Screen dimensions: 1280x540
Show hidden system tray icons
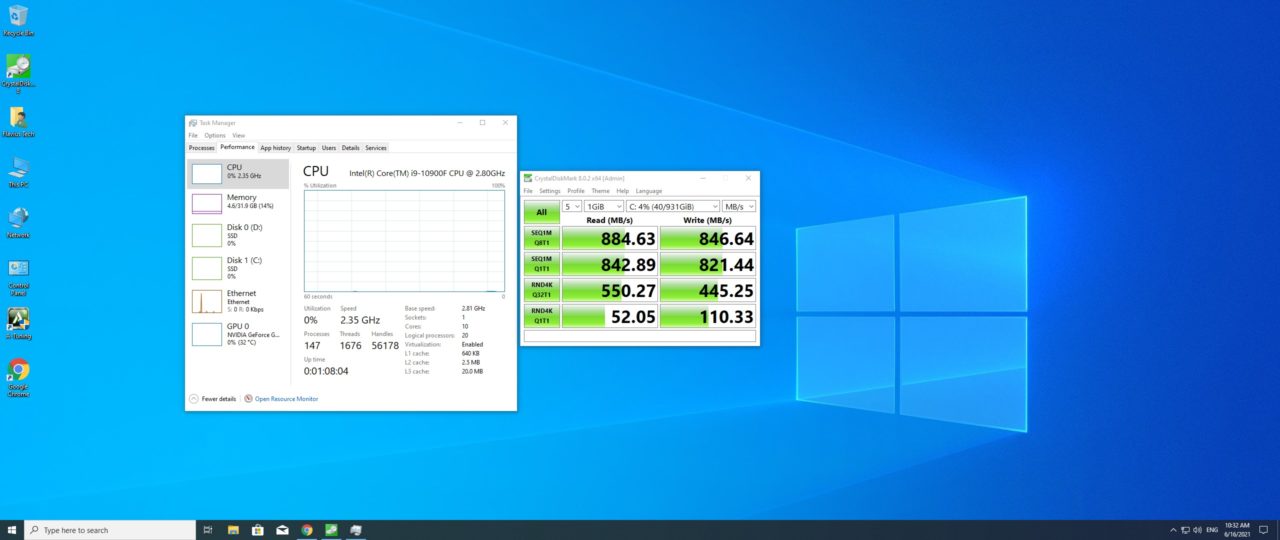1173,530
